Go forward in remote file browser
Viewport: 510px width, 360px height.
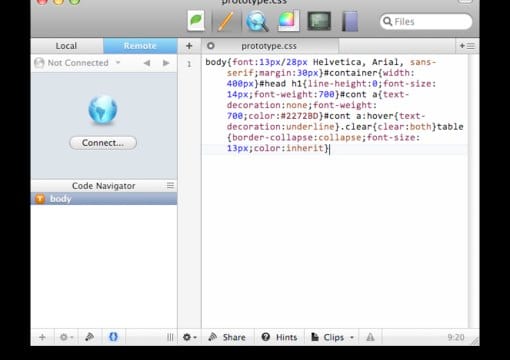(x=166, y=63)
